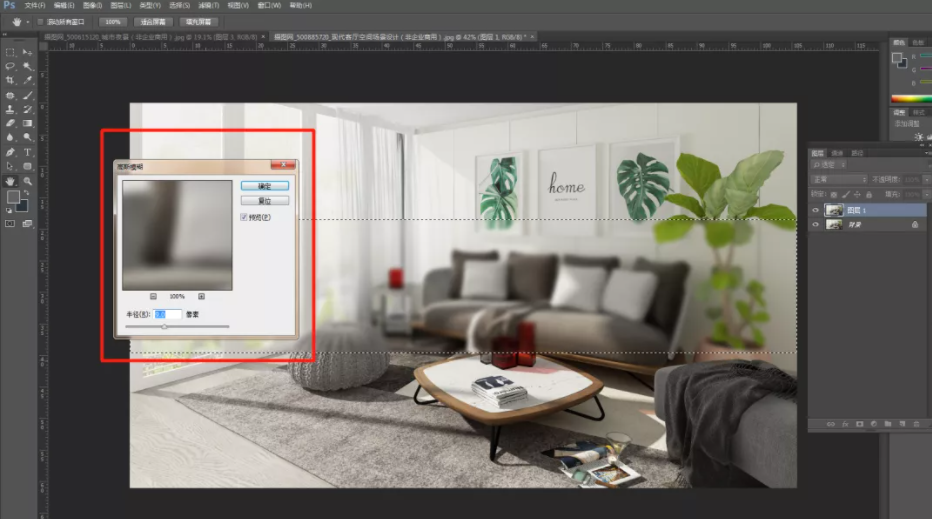The width and height of the screenshot is (932, 519).
Task: Toggle Scroll All Windows checkbox
Action: click(x=40, y=22)
